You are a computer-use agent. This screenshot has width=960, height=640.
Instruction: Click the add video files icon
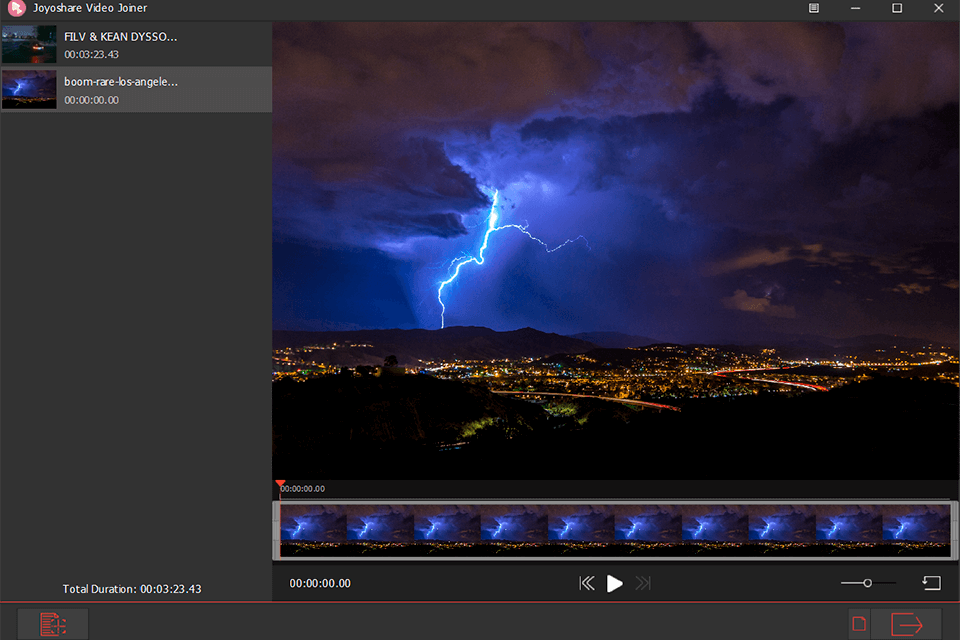tap(53, 624)
